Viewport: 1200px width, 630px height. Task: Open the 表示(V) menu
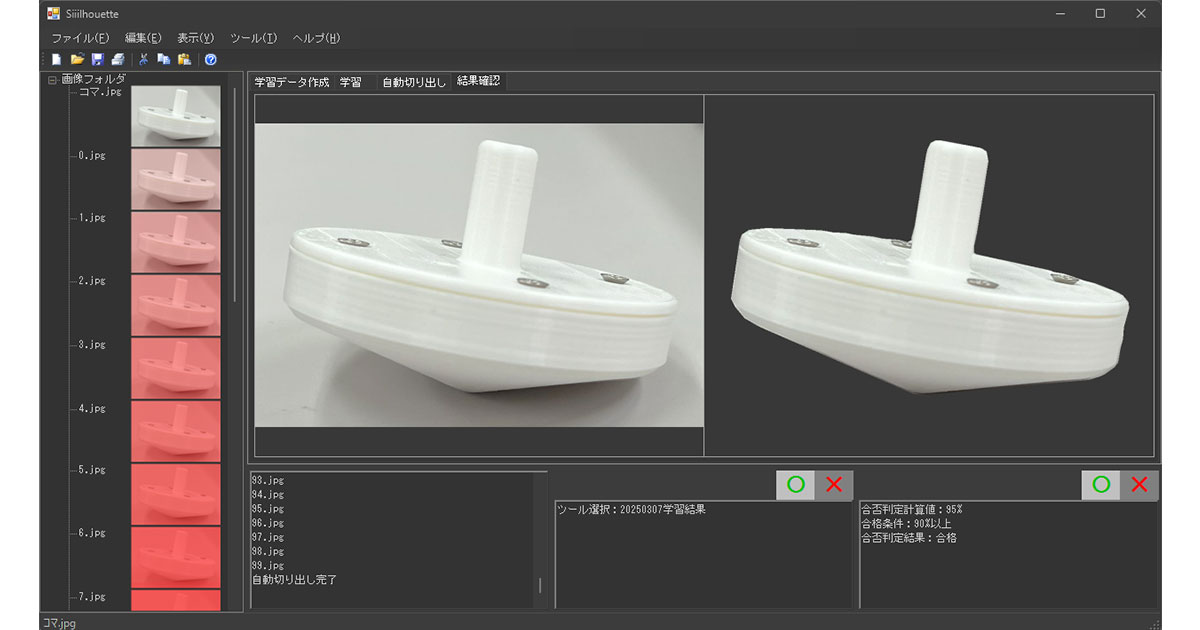[x=195, y=38]
